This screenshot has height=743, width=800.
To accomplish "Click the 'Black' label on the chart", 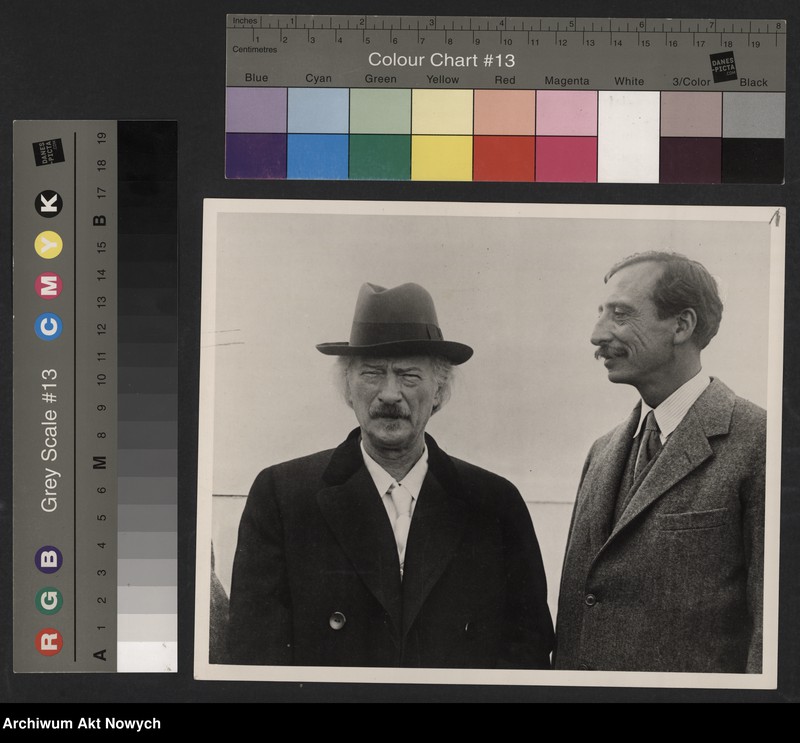I will (754, 82).
